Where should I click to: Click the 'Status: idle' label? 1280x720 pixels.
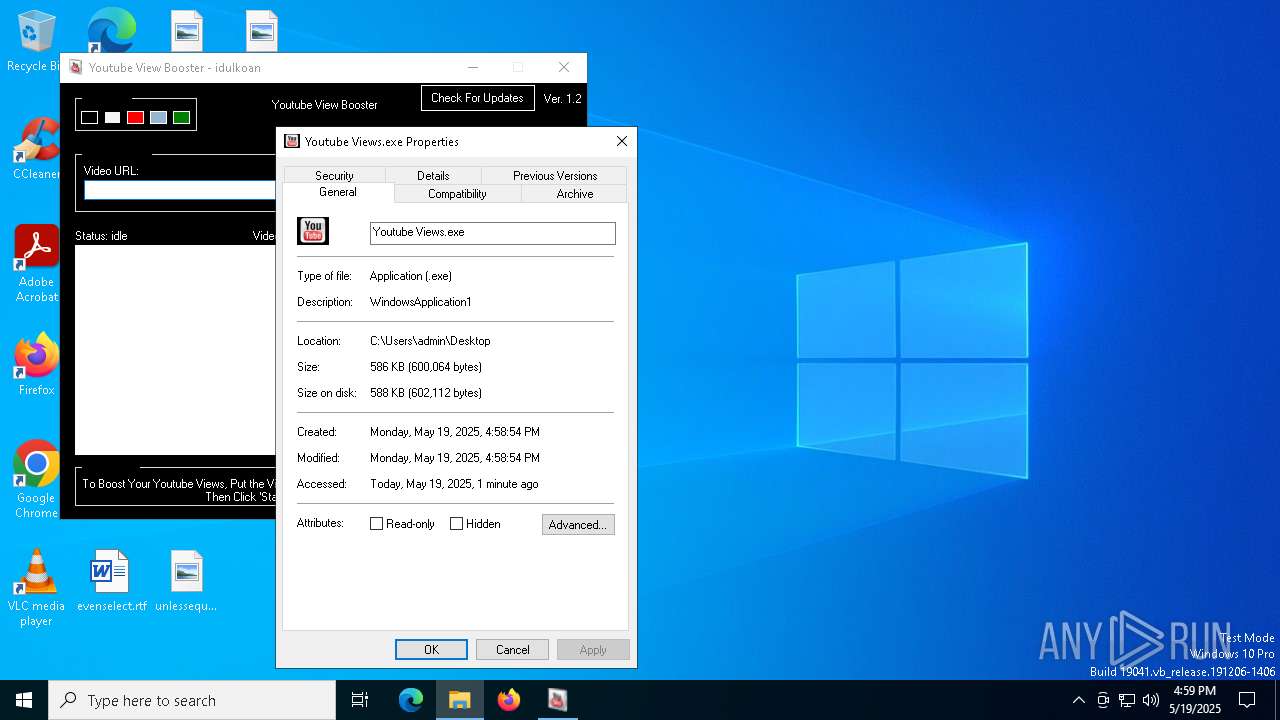101,236
